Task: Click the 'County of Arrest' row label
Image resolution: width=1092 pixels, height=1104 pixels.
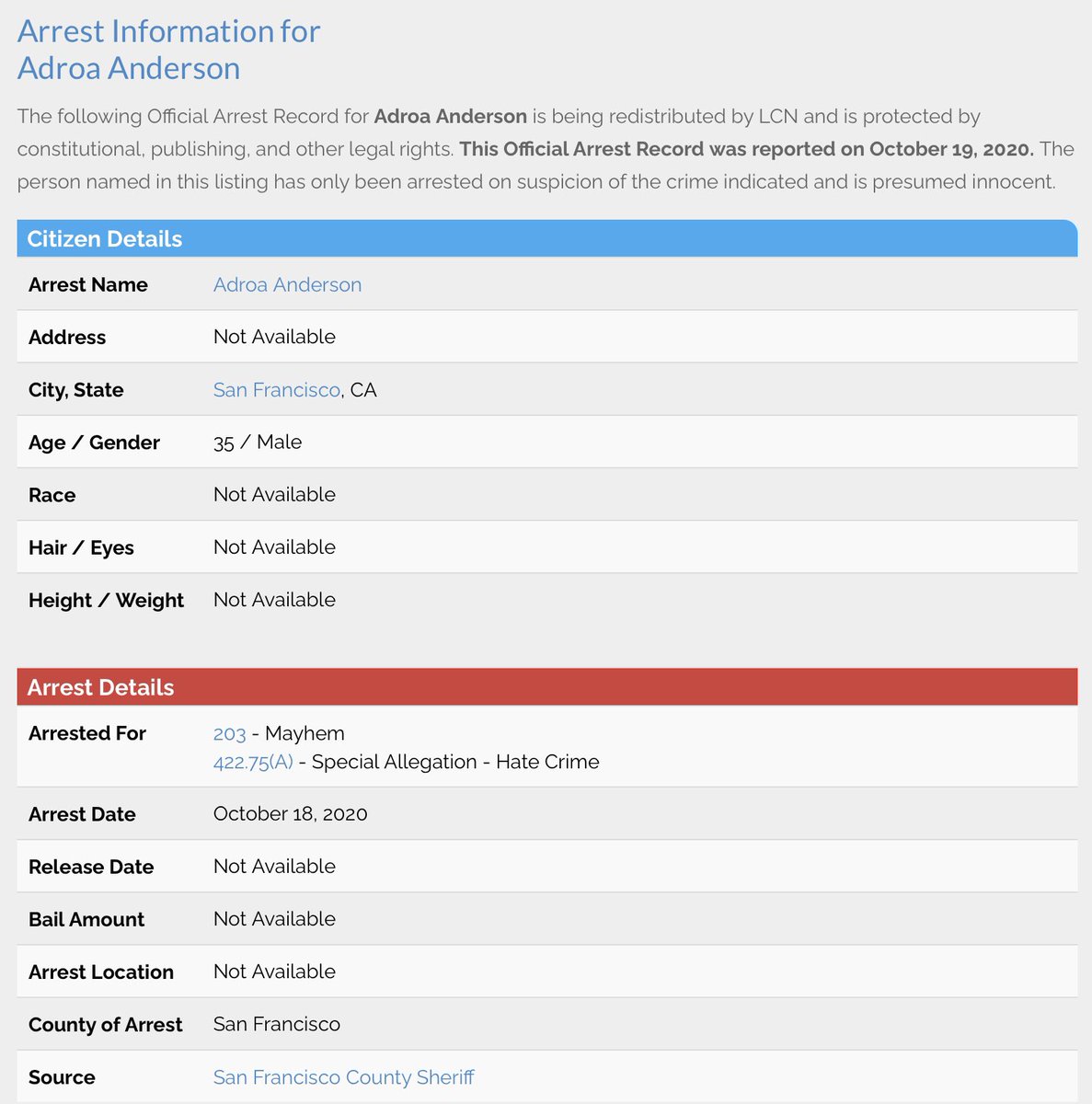Action: pos(106,1025)
